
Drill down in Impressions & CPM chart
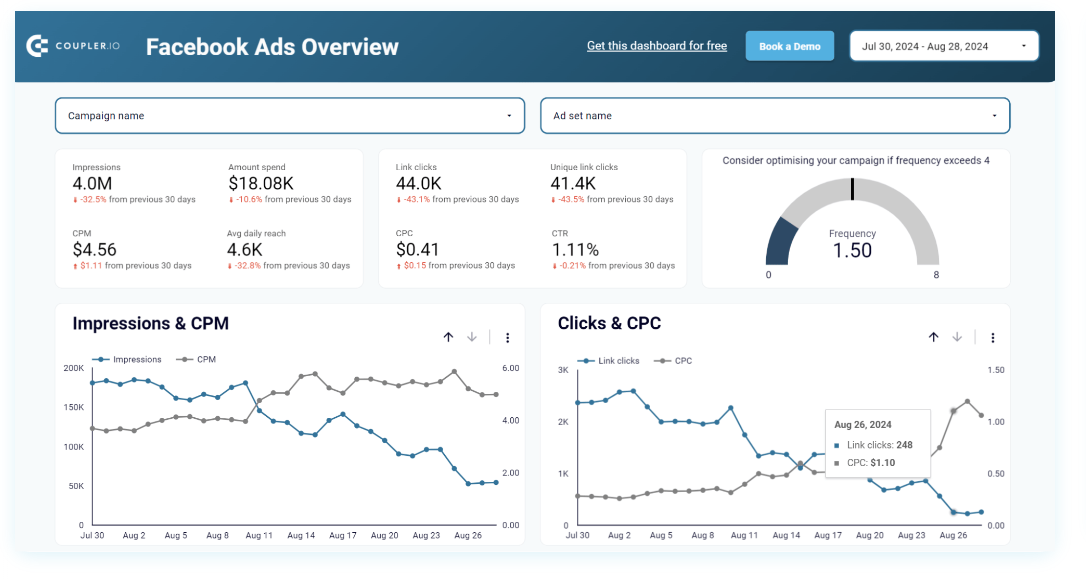pos(472,338)
